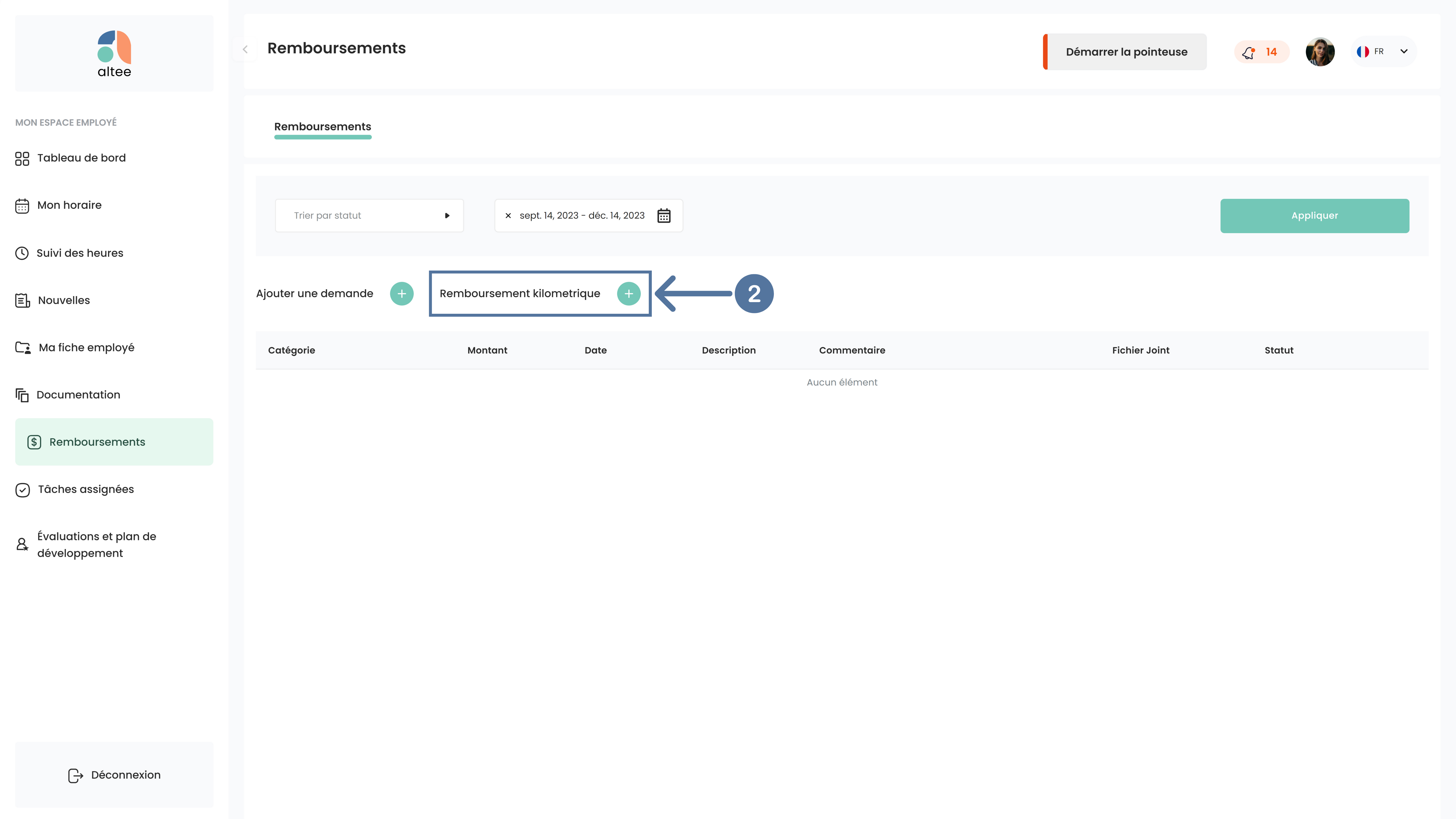Click the Catégorie column header
The image size is (1456, 819).
[x=292, y=350]
